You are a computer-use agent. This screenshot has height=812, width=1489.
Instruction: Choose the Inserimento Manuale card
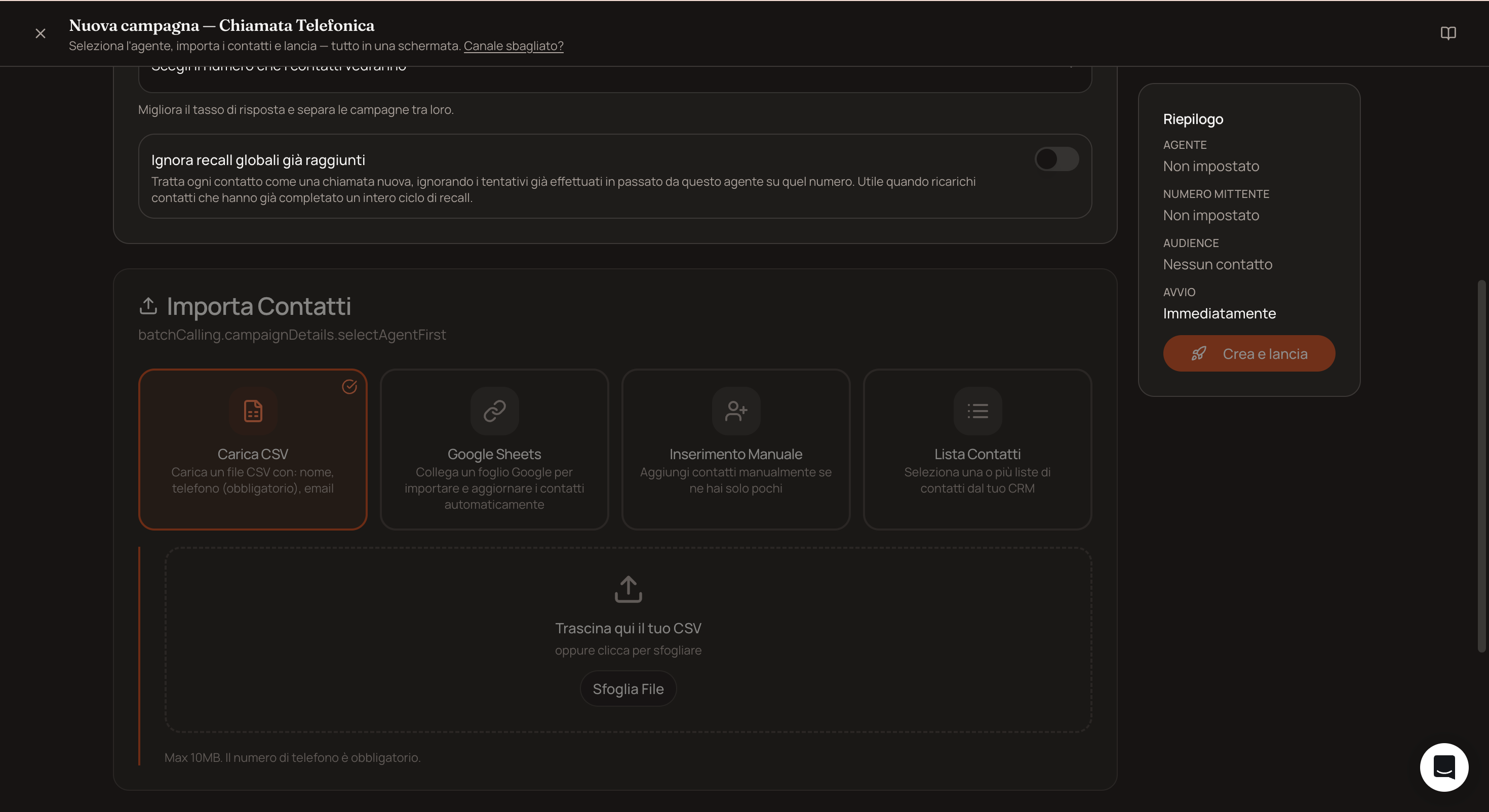[736, 449]
